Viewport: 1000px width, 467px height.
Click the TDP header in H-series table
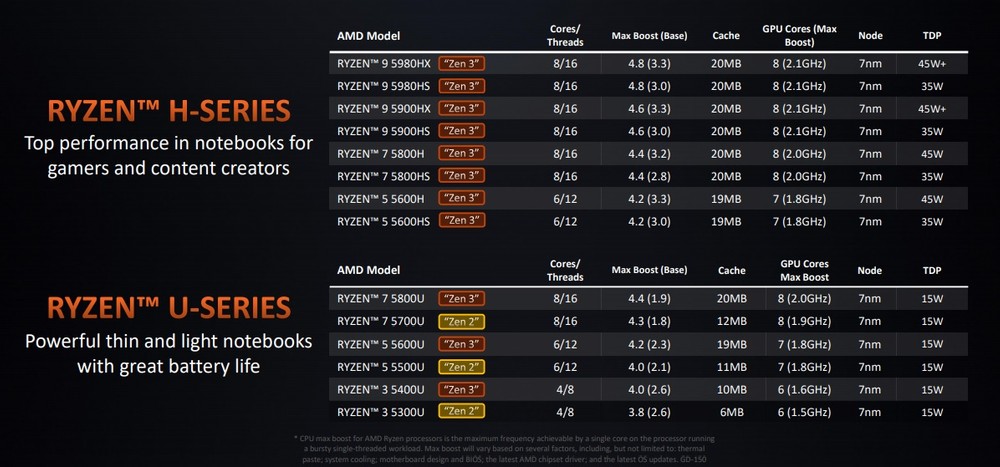coord(932,36)
